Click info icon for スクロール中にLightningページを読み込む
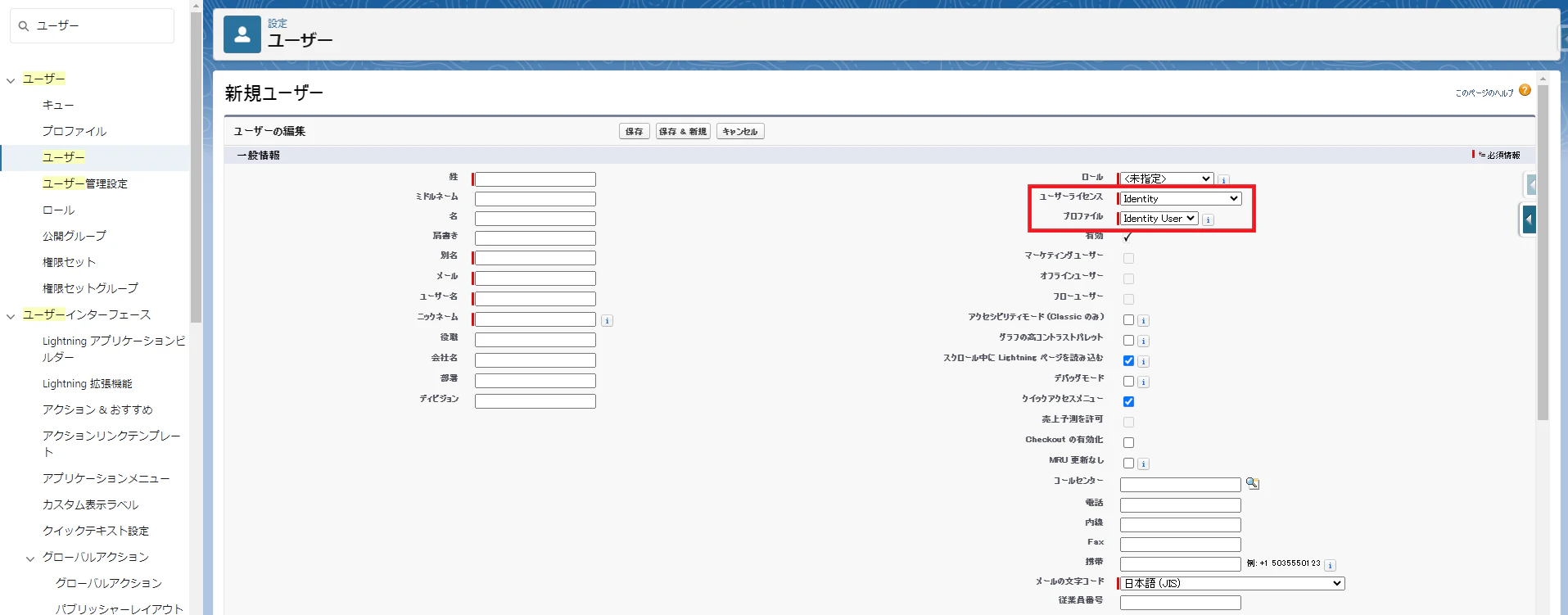The width and height of the screenshot is (1568, 615). point(1143,361)
